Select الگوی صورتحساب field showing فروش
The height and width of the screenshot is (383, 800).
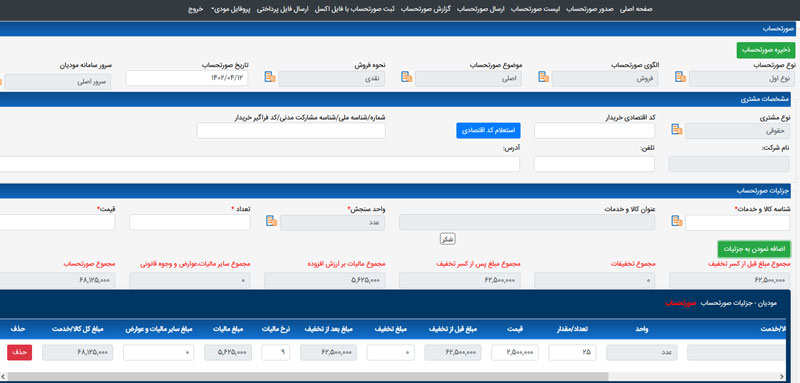pyautogui.click(x=605, y=79)
